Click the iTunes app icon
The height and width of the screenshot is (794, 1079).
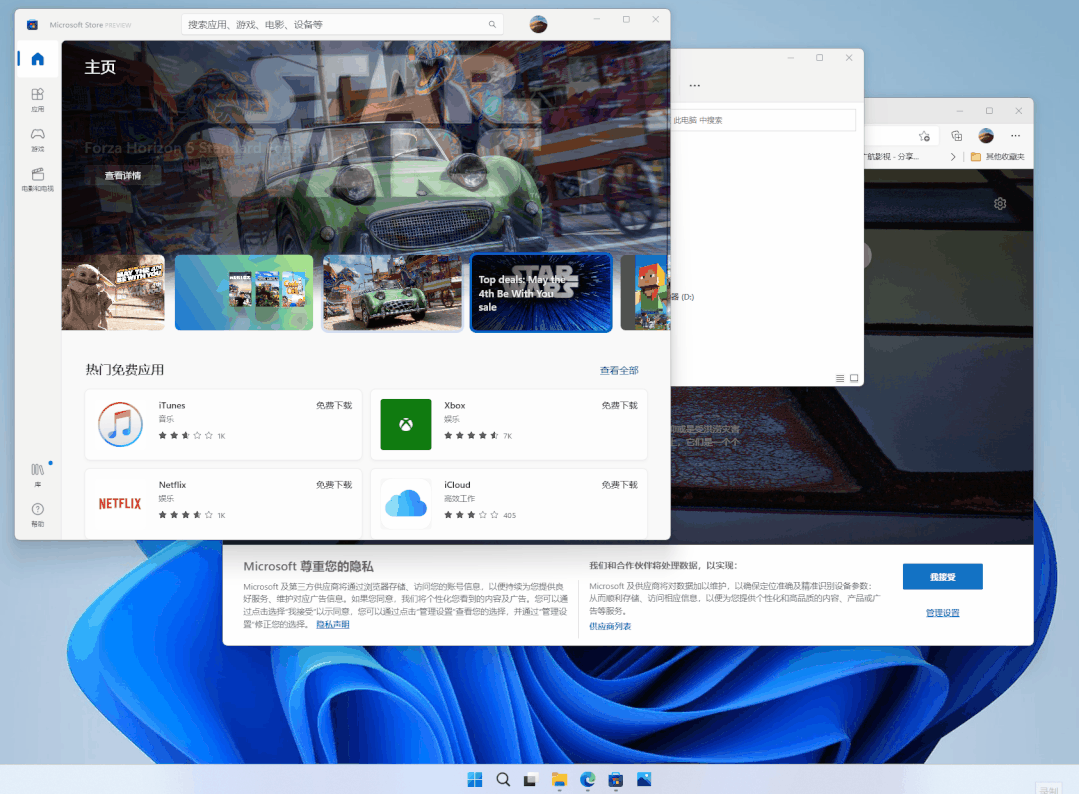pos(120,425)
